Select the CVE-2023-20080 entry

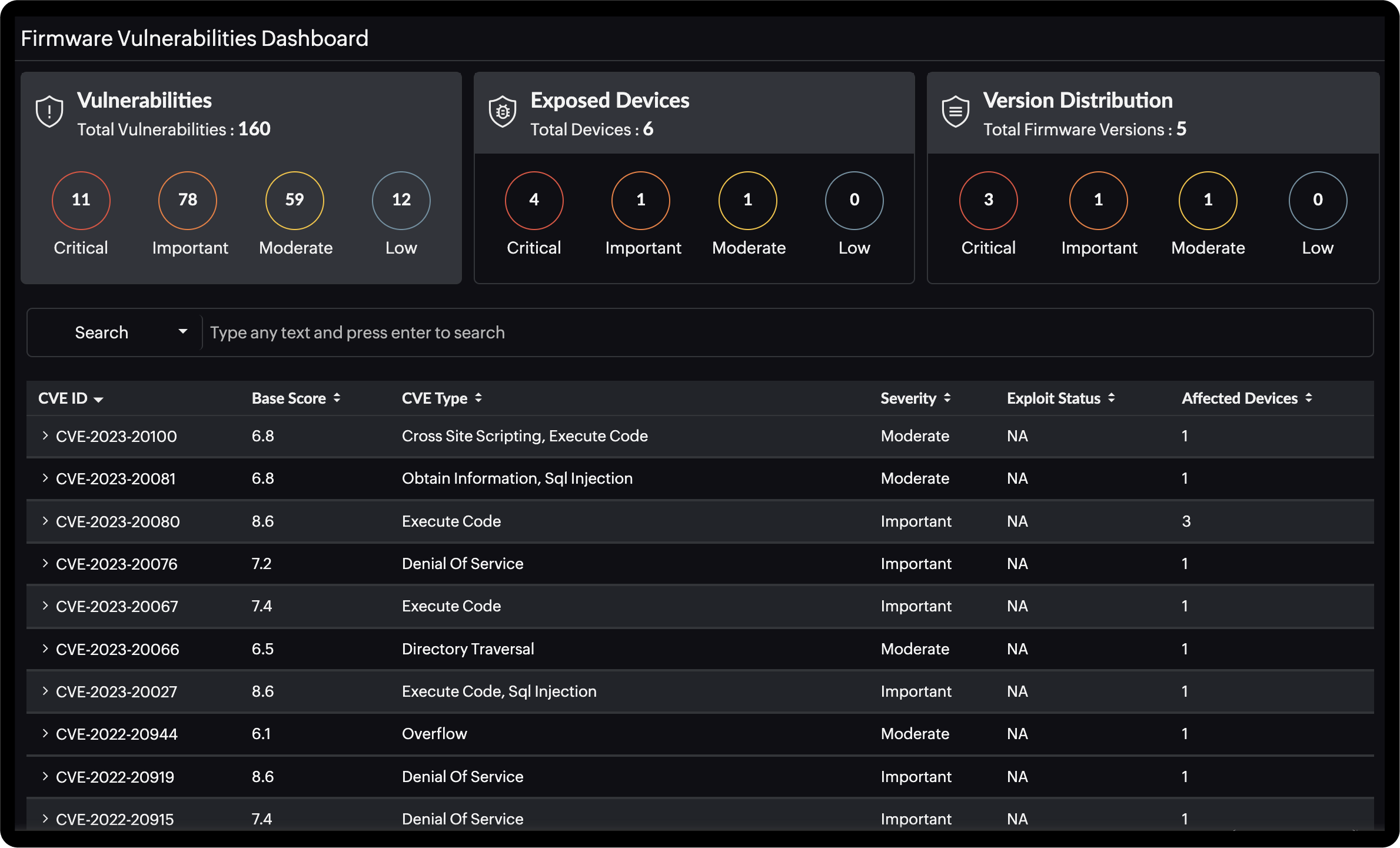[x=117, y=521]
